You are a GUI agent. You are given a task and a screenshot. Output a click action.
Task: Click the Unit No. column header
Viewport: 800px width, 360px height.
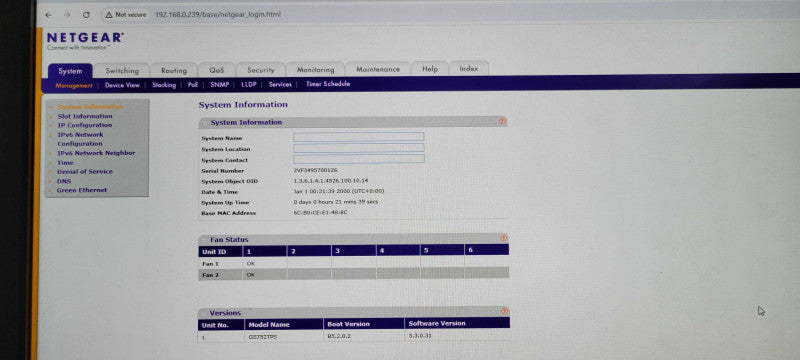(220, 325)
